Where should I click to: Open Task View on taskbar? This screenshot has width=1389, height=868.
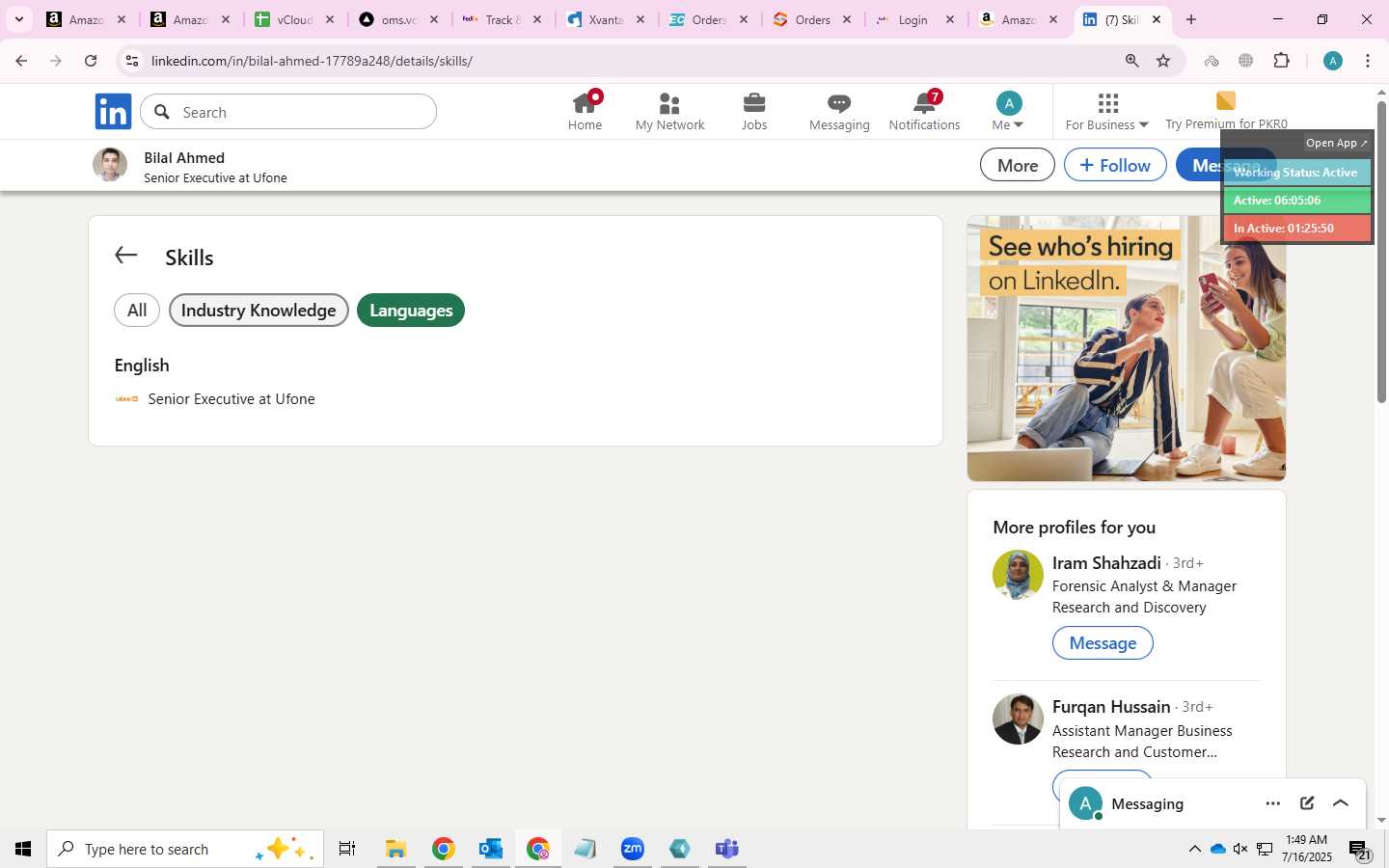[x=347, y=849]
